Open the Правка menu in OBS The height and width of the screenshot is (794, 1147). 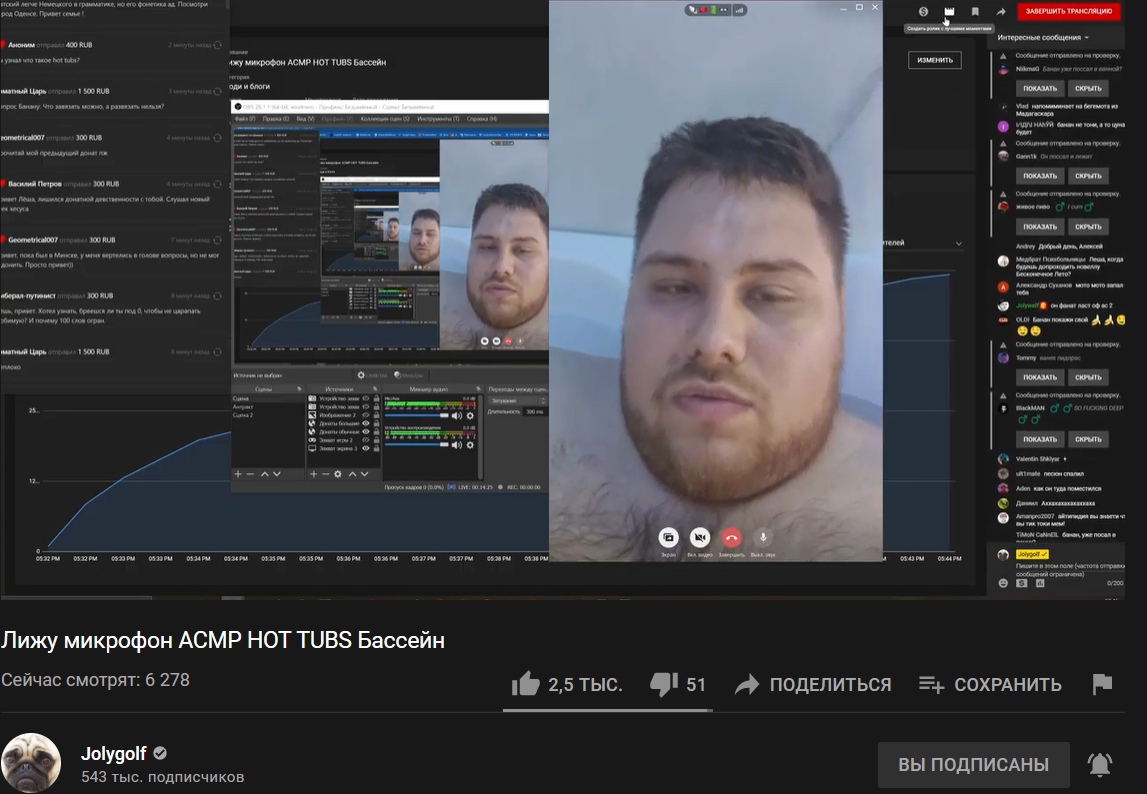(275, 119)
